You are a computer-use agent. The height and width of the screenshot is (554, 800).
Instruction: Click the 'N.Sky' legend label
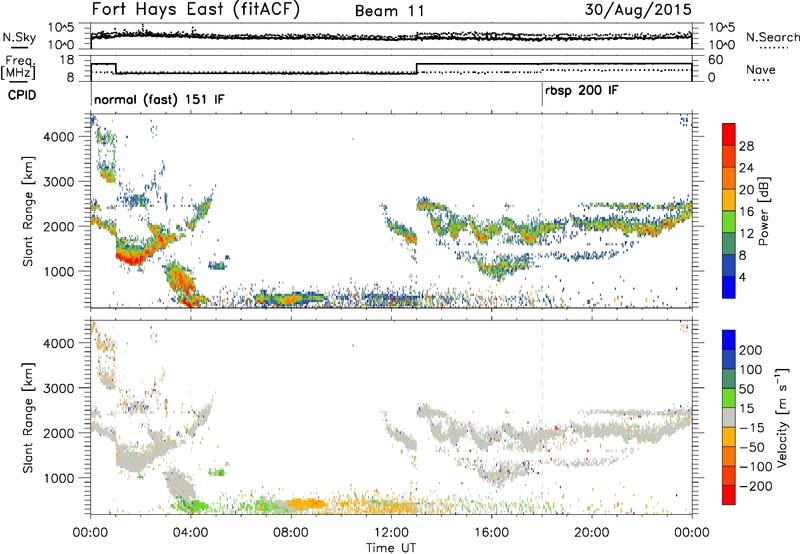(x=19, y=37)
